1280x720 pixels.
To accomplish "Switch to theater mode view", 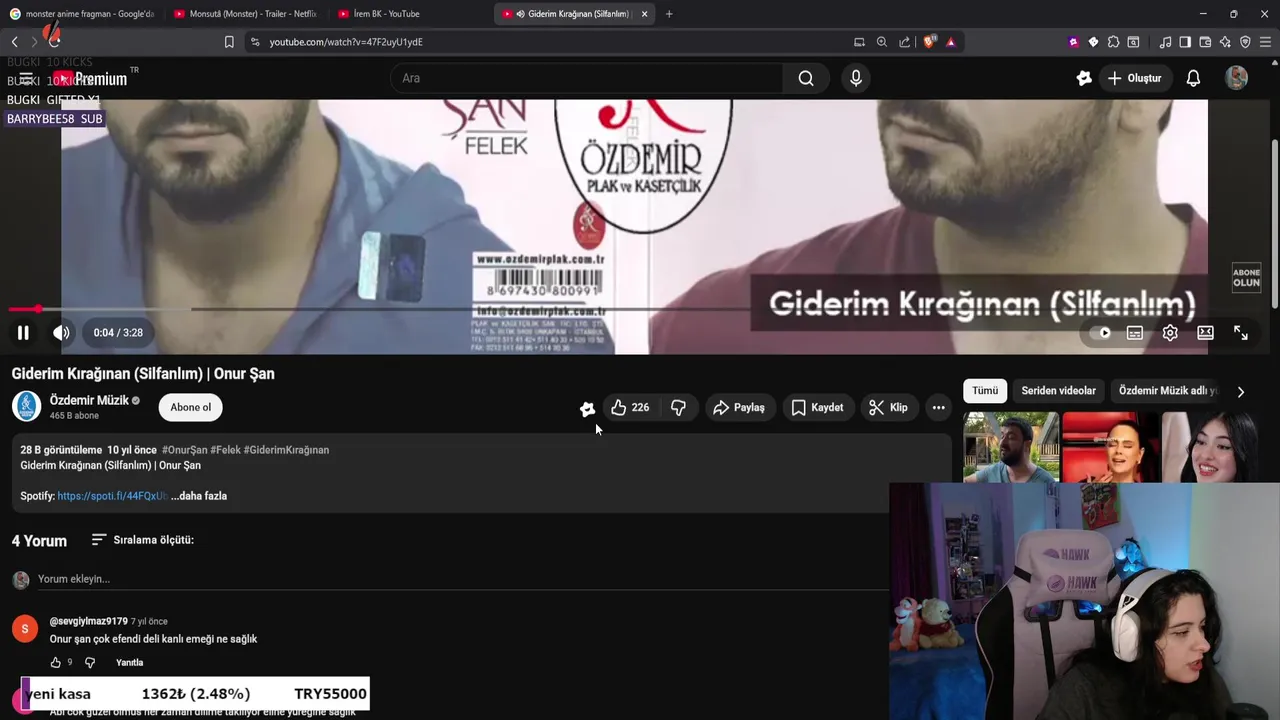I will [x=1206, y=333].
